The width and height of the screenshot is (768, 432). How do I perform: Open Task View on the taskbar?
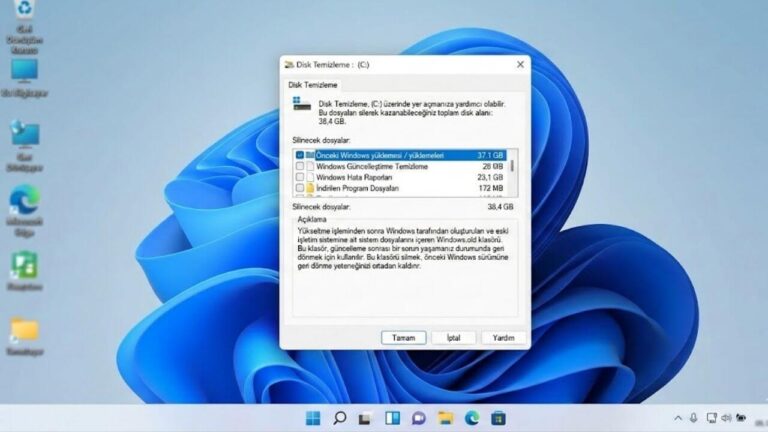[365, 419]
